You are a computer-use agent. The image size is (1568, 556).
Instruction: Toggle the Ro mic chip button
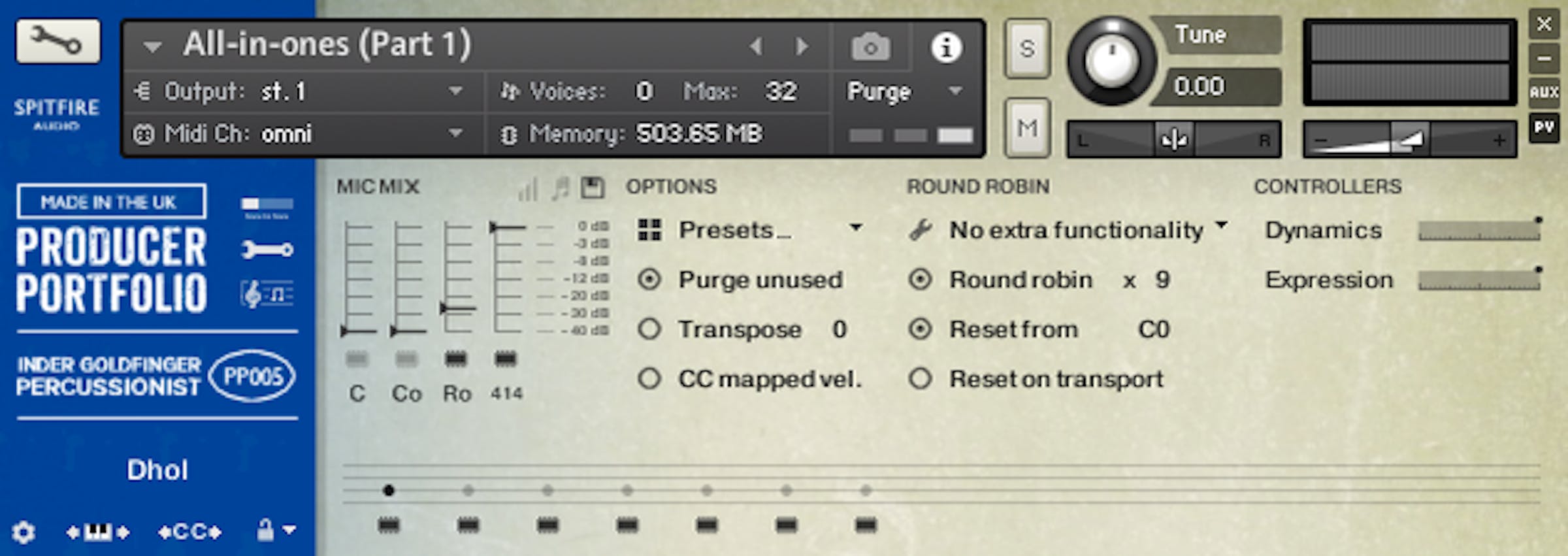[x=456, y=359]
